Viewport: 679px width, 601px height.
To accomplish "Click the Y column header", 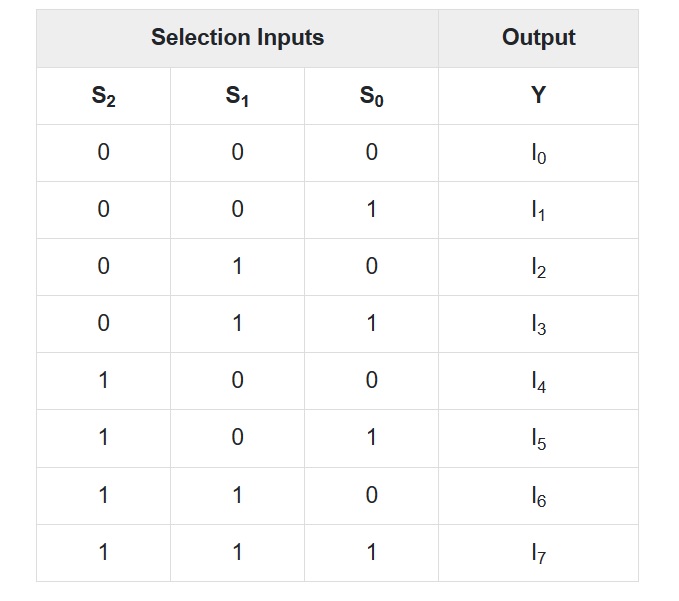I will (538, 96).
